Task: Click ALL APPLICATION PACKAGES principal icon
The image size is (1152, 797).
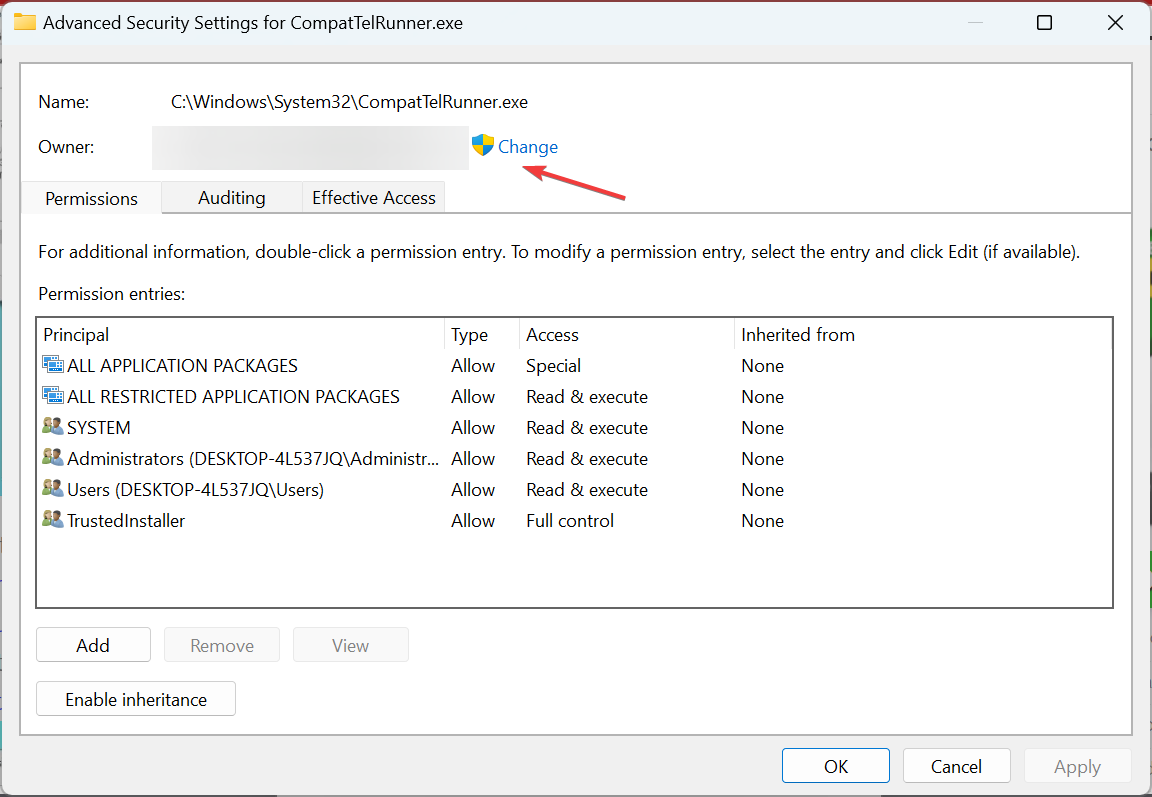Action: [x=53, y=366]
